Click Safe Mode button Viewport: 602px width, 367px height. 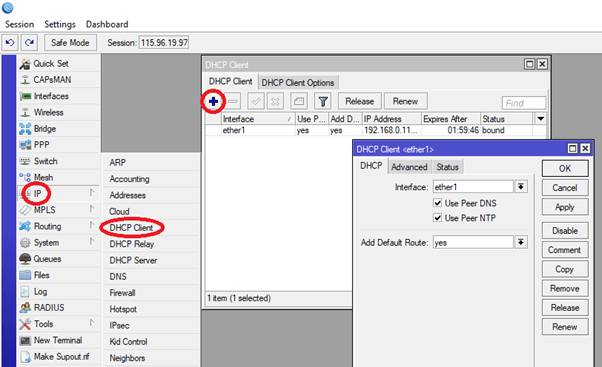(x=70, y=43)
